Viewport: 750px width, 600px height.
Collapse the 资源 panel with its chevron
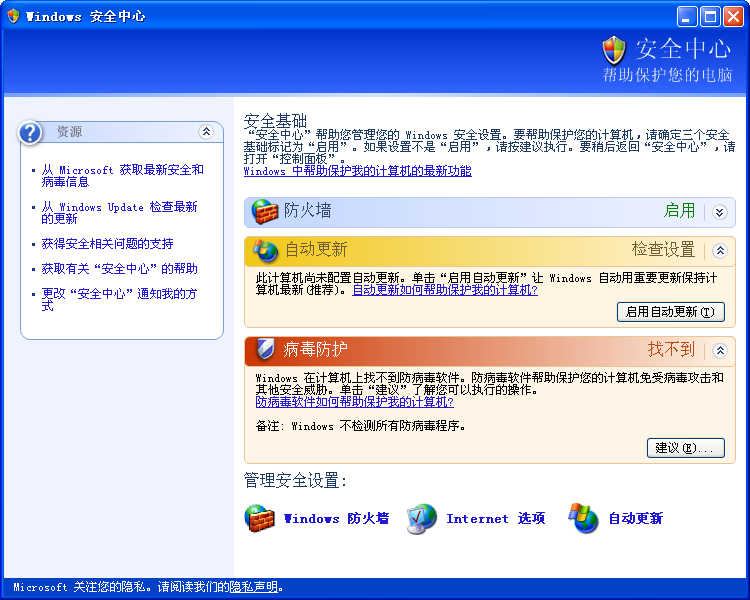[x=206, y=132]
